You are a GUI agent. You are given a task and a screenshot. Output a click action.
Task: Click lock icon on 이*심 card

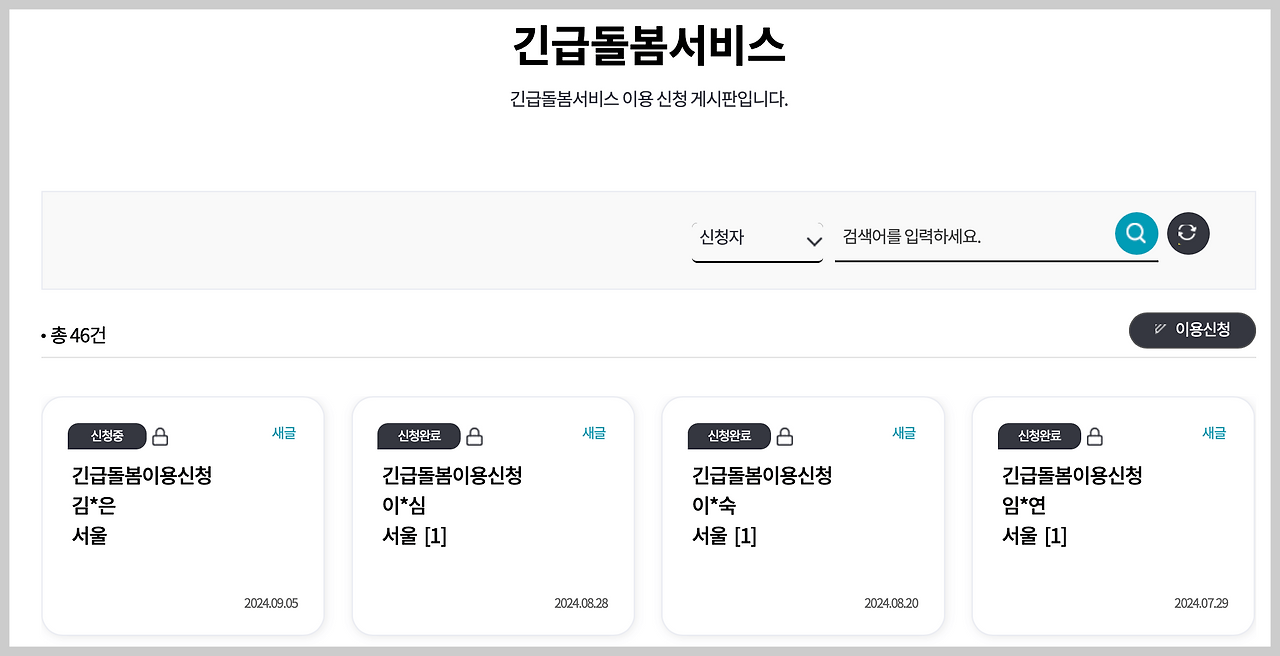475,437
